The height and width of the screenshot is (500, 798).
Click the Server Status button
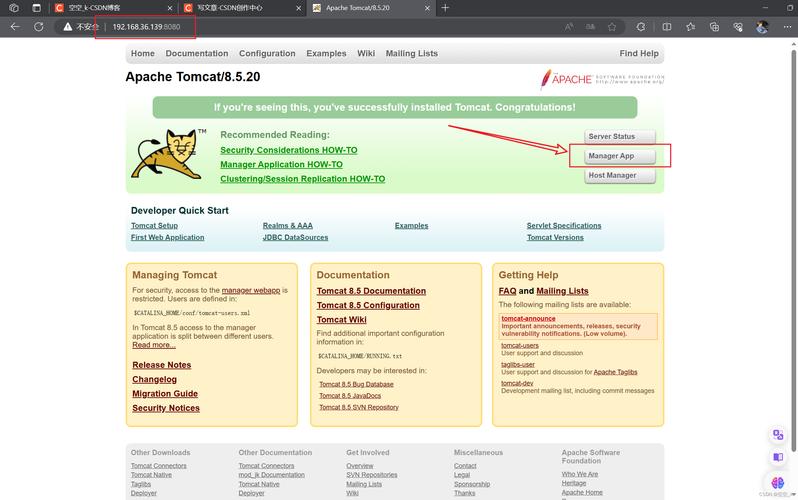coord(620,136)
